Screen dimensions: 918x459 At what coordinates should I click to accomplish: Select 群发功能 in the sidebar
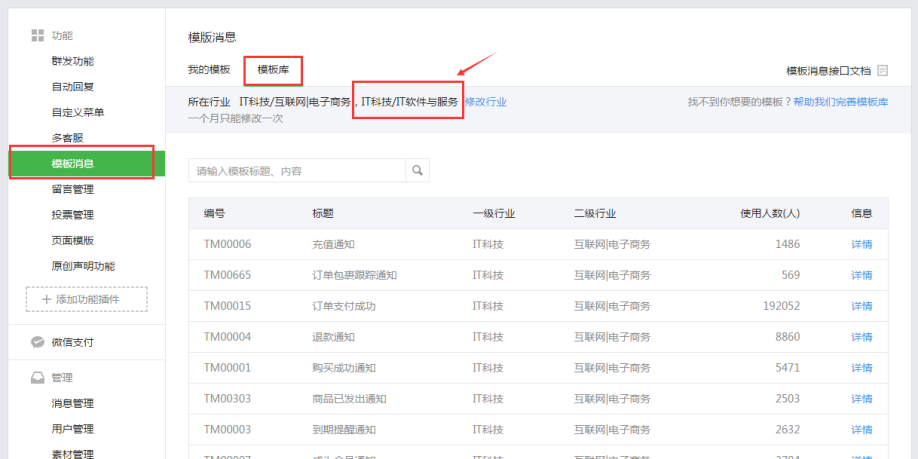(x=72, y=61)
